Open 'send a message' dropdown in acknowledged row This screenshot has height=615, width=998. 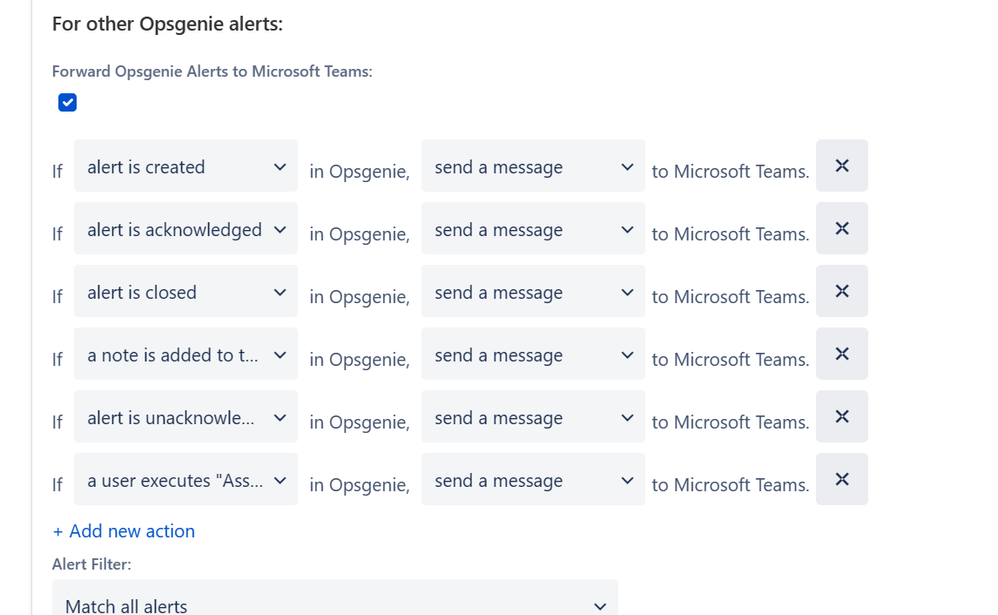click(533, 229)
